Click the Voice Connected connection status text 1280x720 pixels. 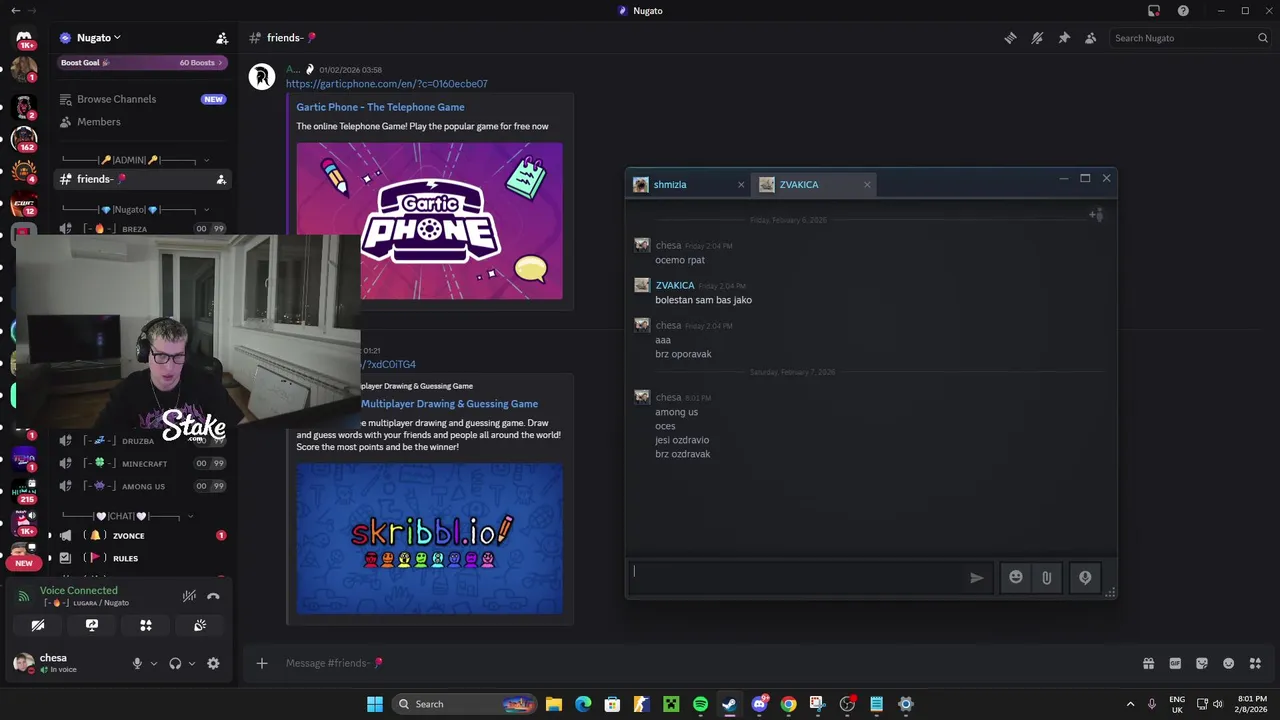(78, 591)
